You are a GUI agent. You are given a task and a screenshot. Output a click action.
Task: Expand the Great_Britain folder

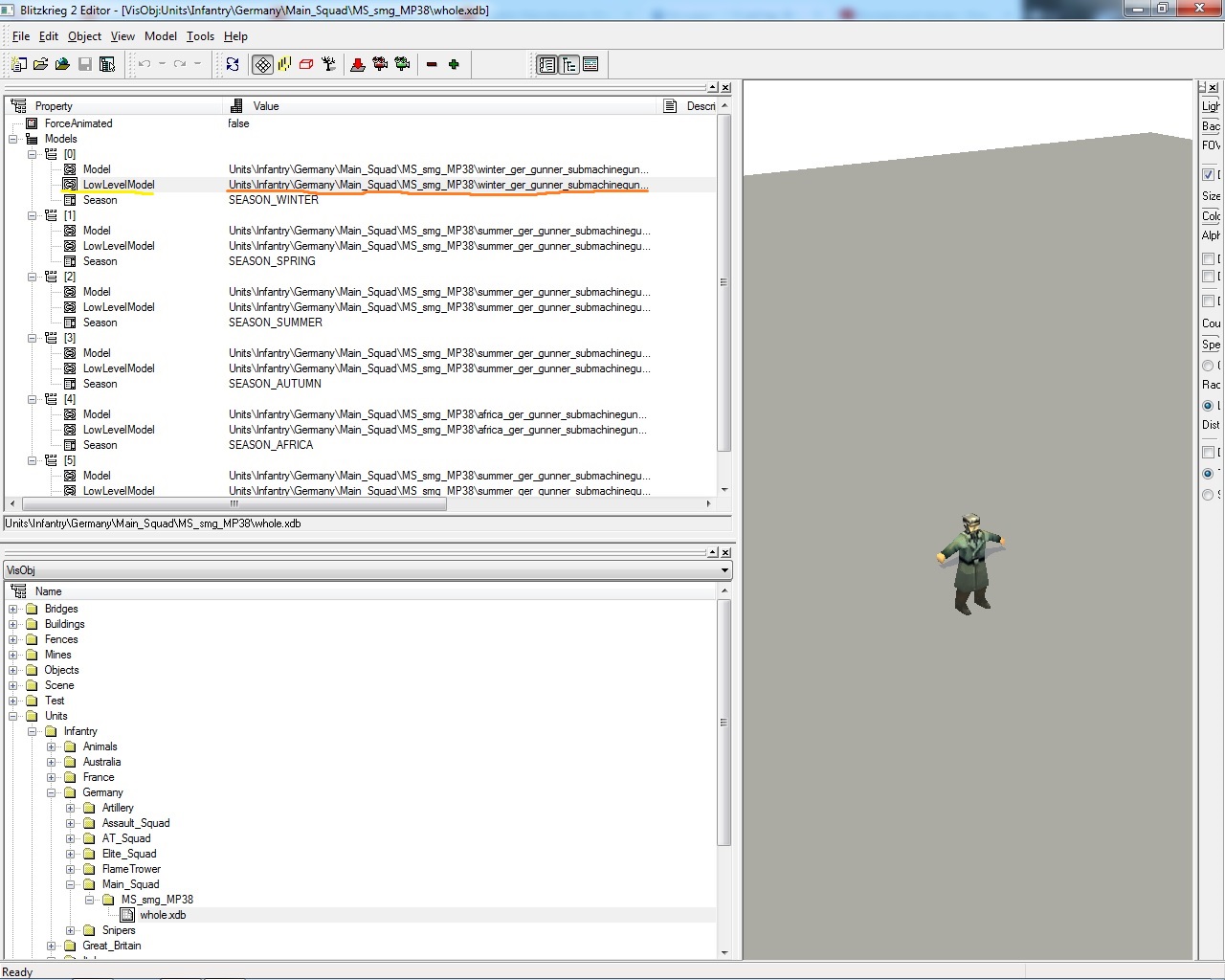click(52, 946)
